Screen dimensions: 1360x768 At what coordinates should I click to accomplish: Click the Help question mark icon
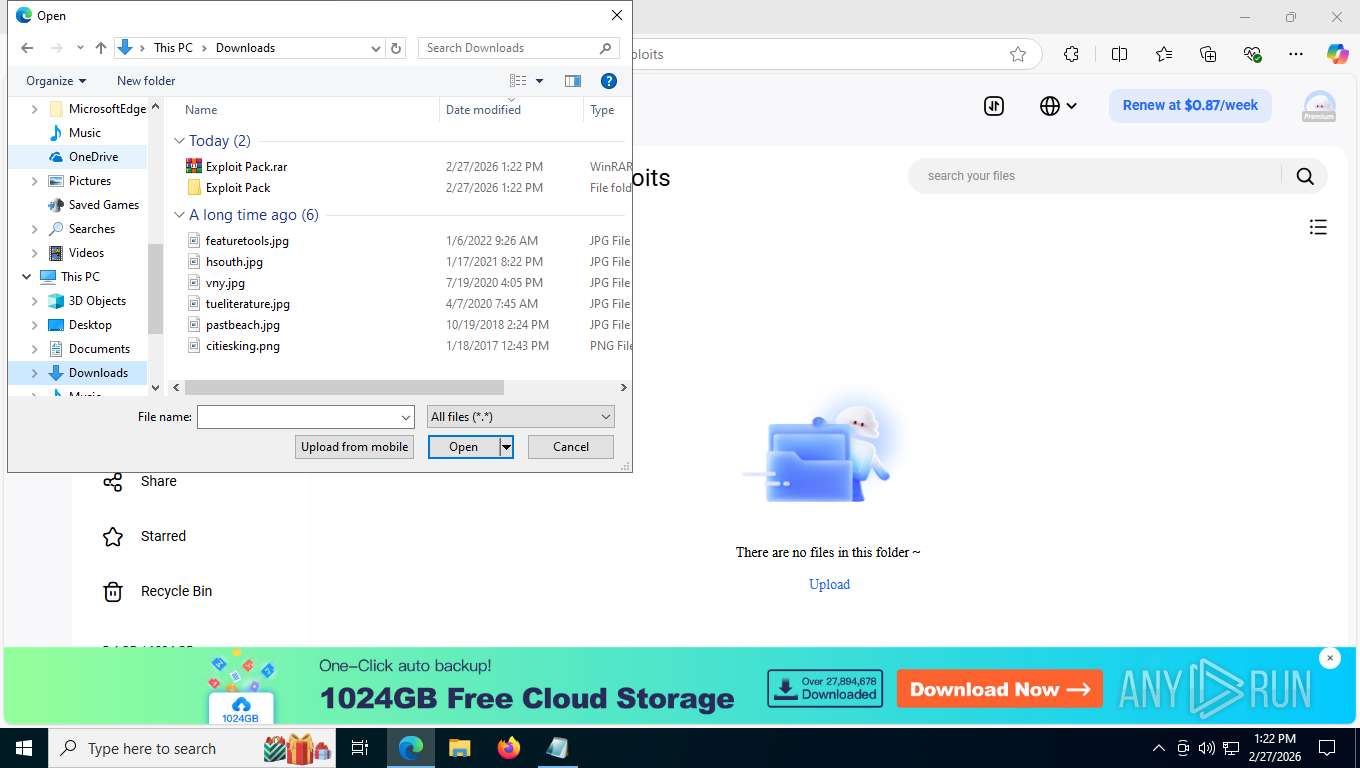[x=608, y=81]
